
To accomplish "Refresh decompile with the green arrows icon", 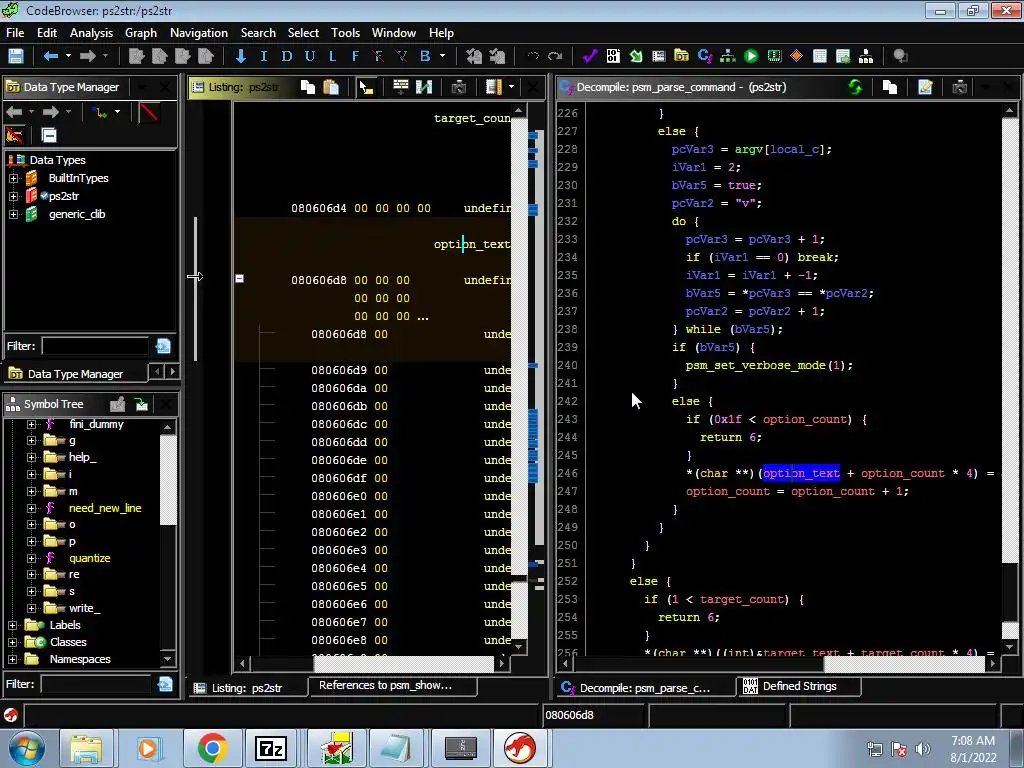I will (855, 87).
